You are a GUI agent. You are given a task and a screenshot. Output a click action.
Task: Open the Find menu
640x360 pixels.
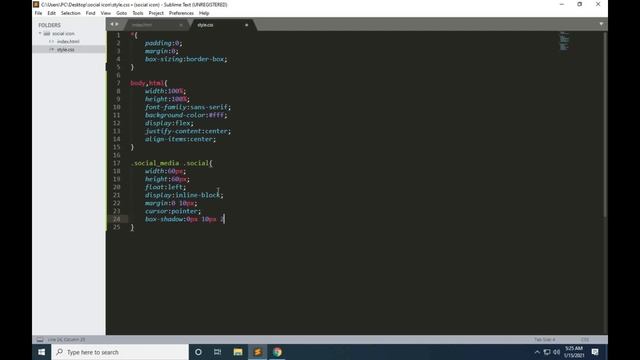pos(90,13)
